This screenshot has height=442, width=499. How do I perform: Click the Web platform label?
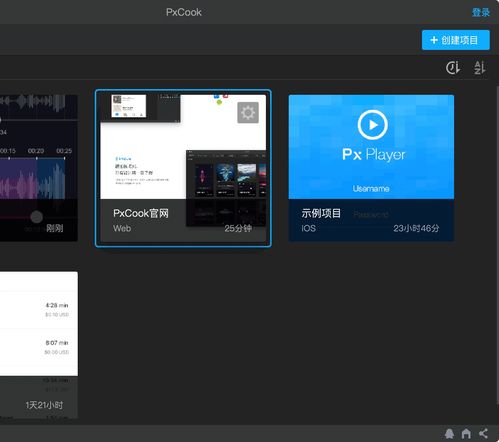click(x=122, y=228)
